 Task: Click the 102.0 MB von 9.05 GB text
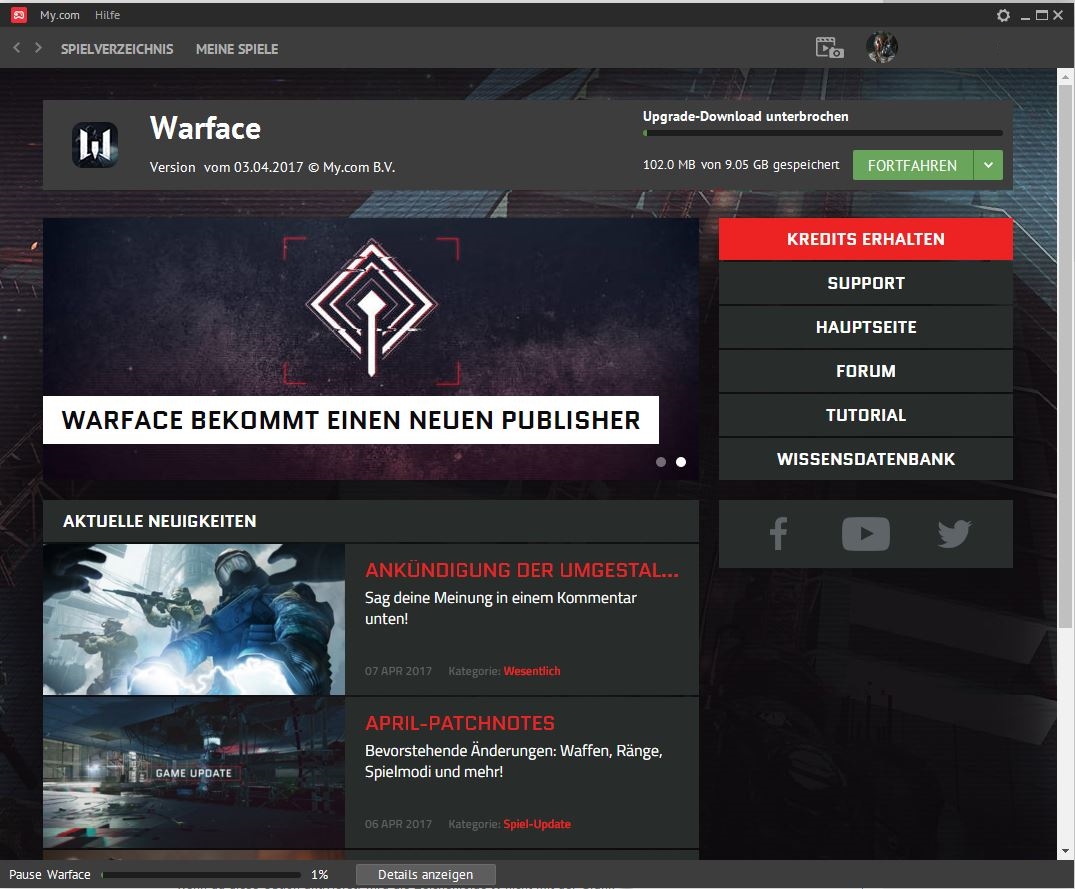point(741,165)
